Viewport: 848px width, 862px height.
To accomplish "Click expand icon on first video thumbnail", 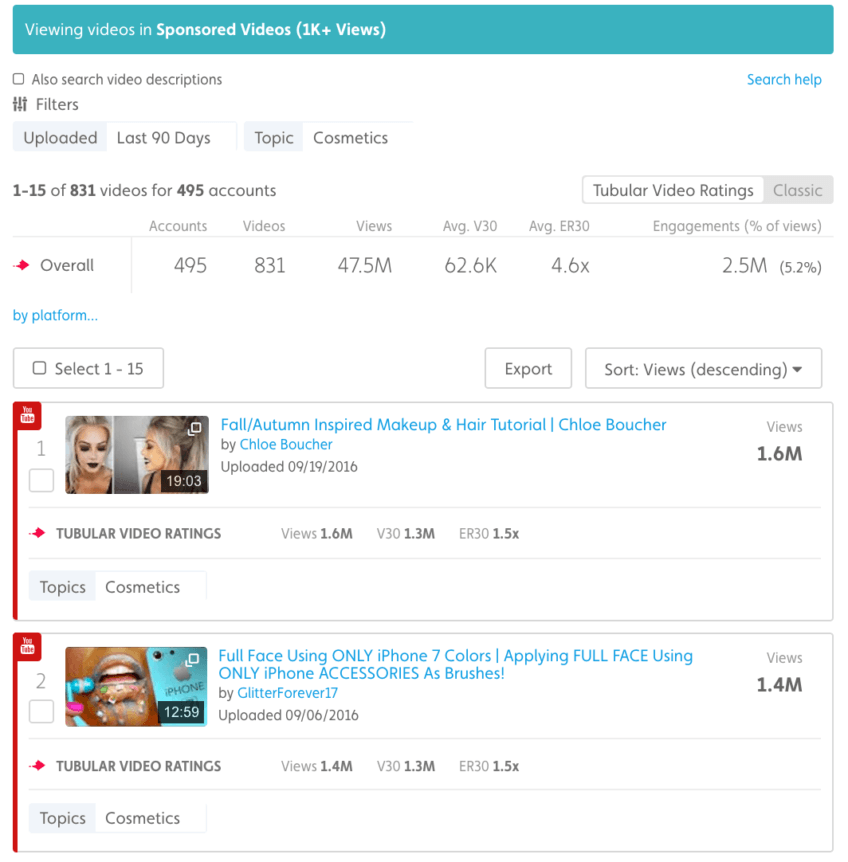I will click(195, 429).
